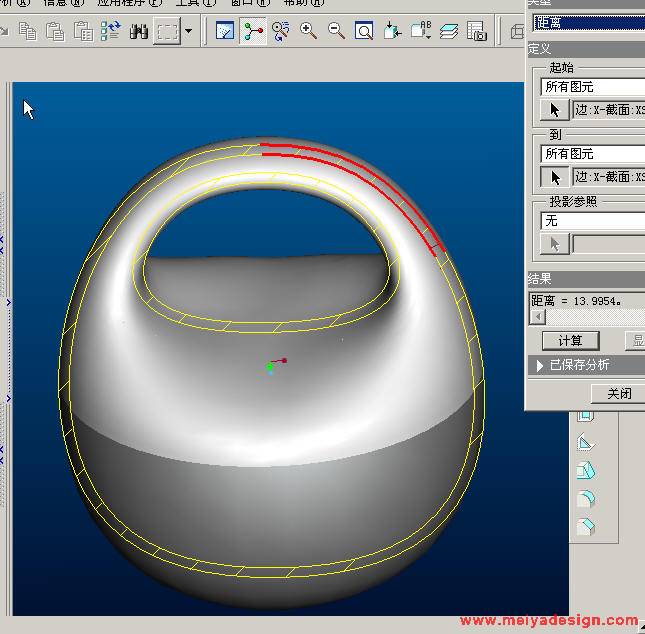Toggle the spin center display button
Screen dimensions: 645x634
(x=254, y=32)
